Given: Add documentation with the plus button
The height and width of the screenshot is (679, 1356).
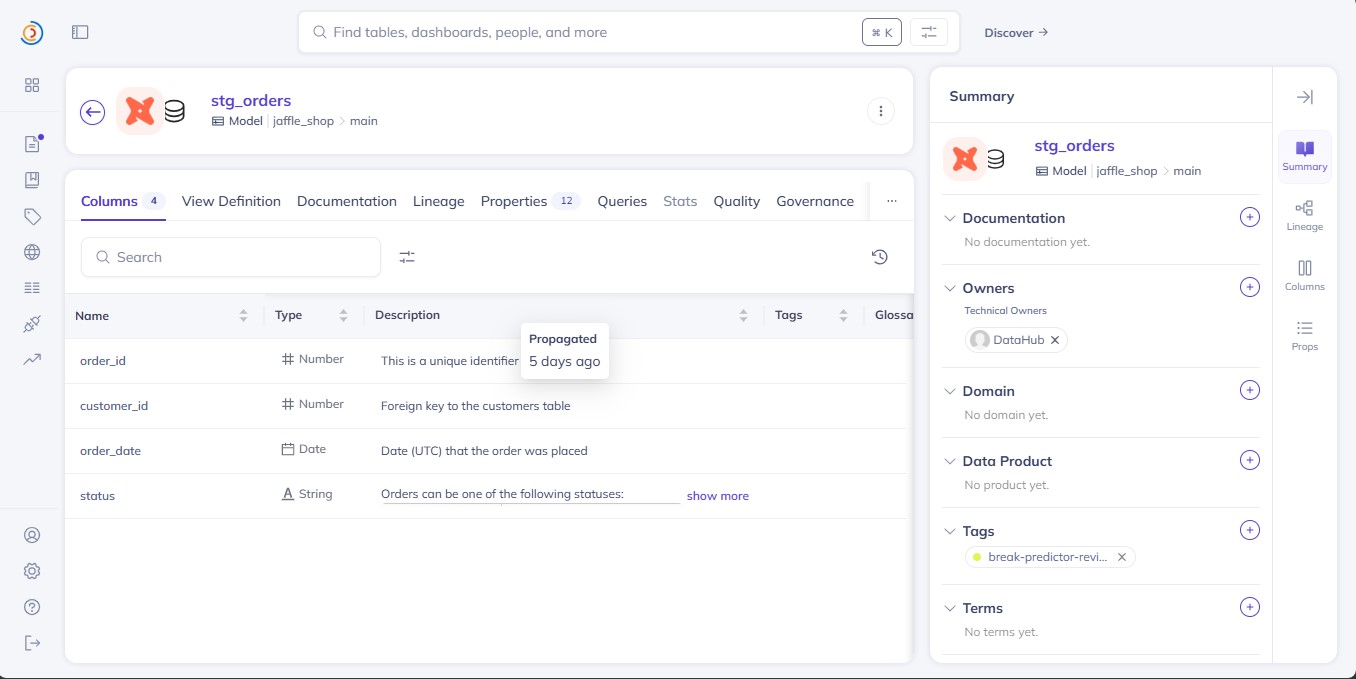Looking at the screenshot, I should pos(1250,217).
